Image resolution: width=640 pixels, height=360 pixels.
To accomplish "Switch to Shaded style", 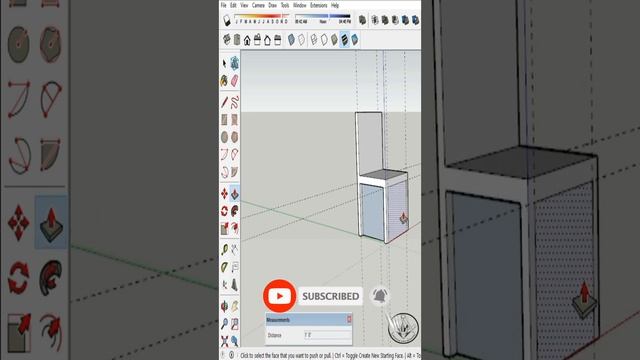I will tap(334, 40).
